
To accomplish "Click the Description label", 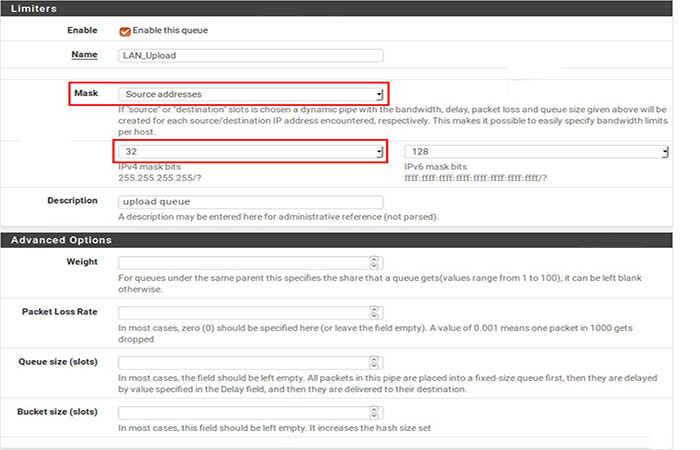I will pos(73,200).
